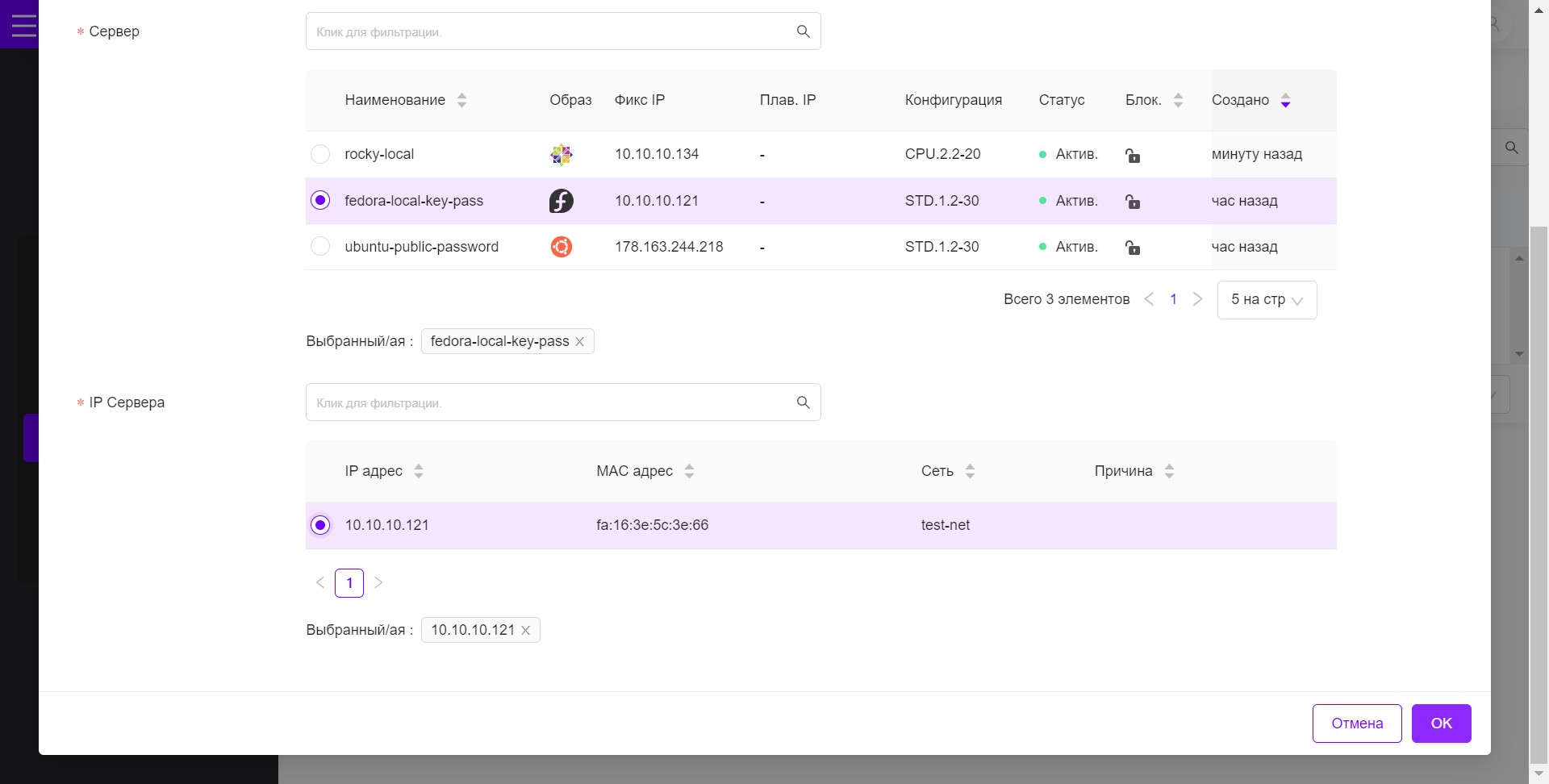This screenshot has width=1549, height=784.
Task: Click unlocked padlock icon in rocky-local row
Action: pos(1133,155)
